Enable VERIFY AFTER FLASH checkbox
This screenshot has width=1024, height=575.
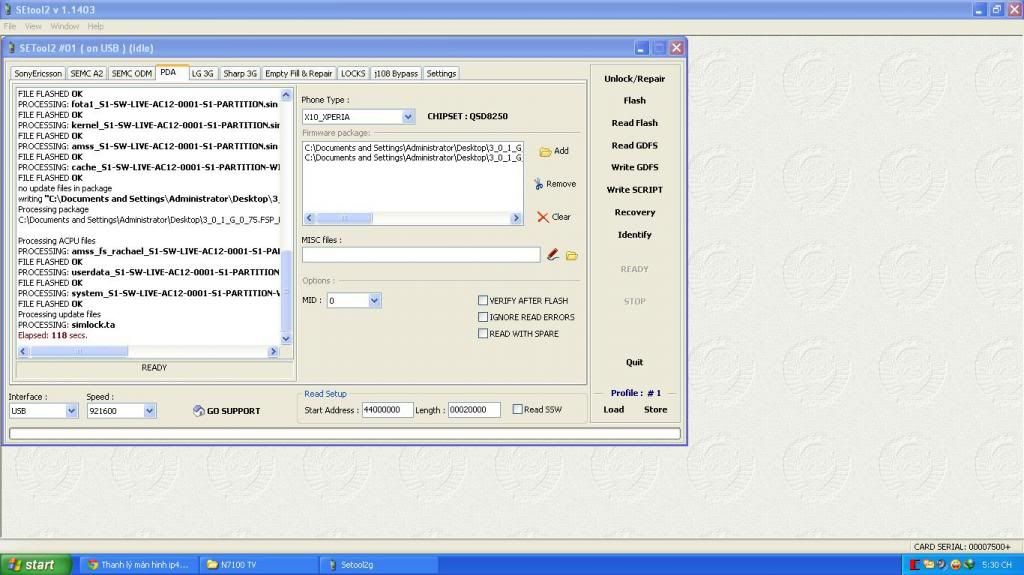tap(483, 301)
